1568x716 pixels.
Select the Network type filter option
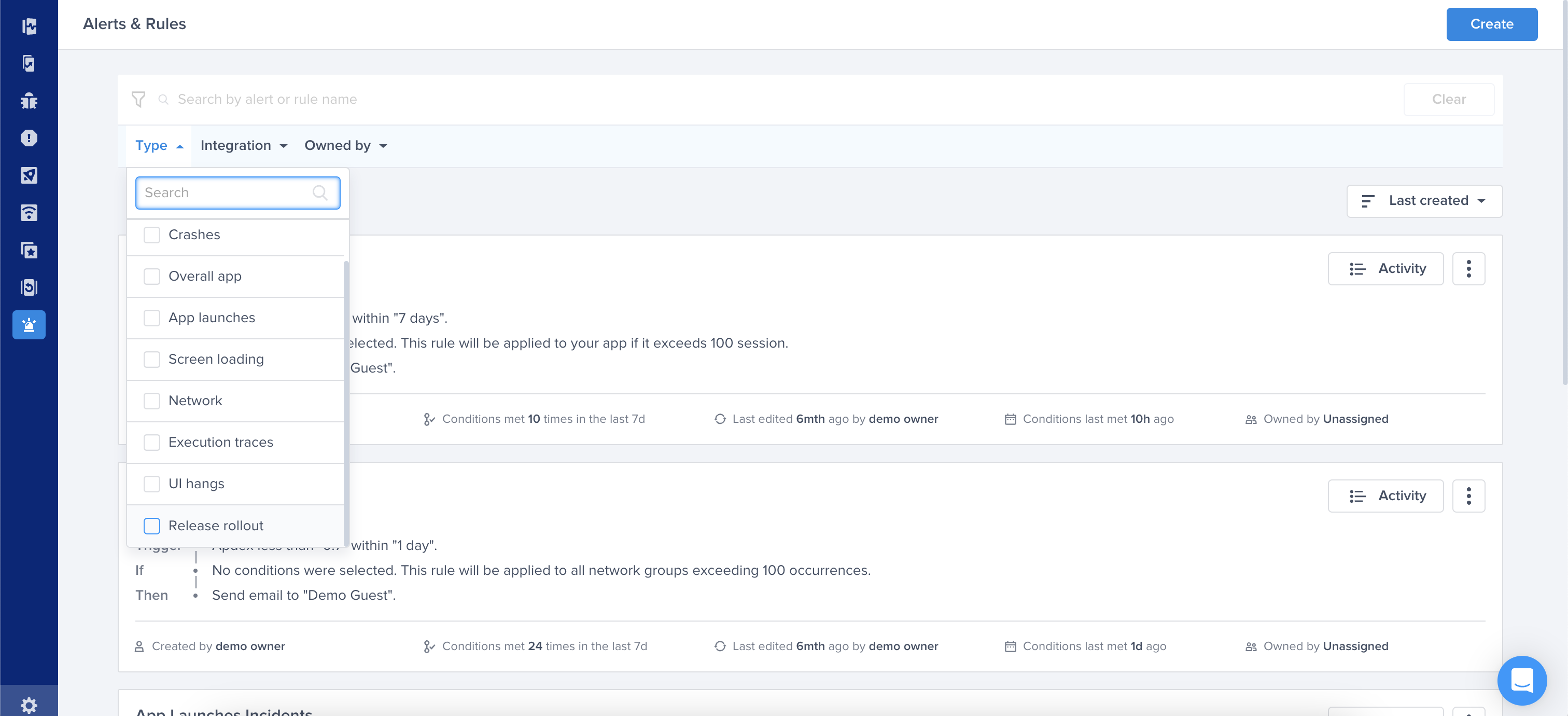pos(153,400)
